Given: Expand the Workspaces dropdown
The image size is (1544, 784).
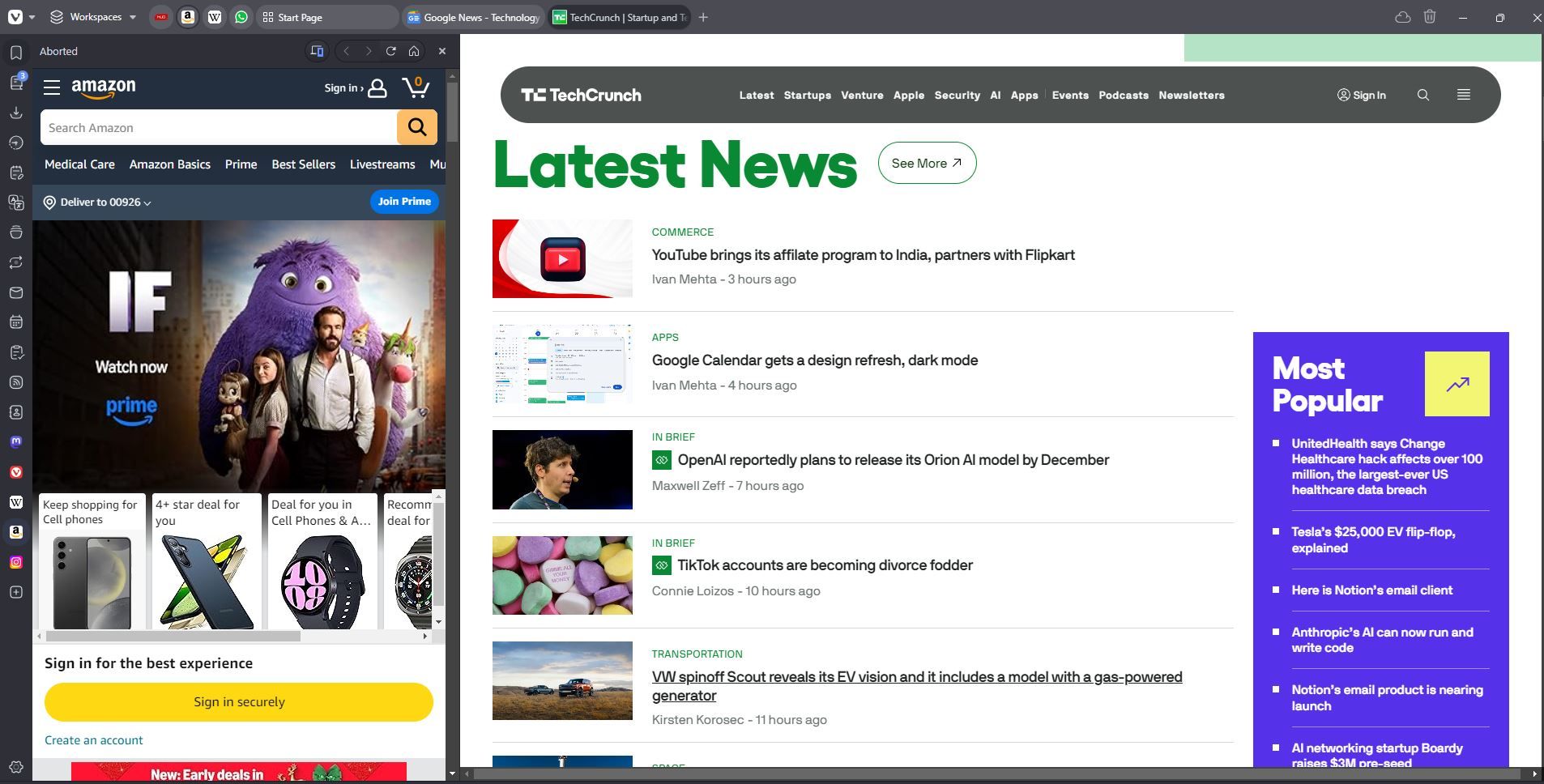Looking at the screenshot, I should [x=93, y=17].
